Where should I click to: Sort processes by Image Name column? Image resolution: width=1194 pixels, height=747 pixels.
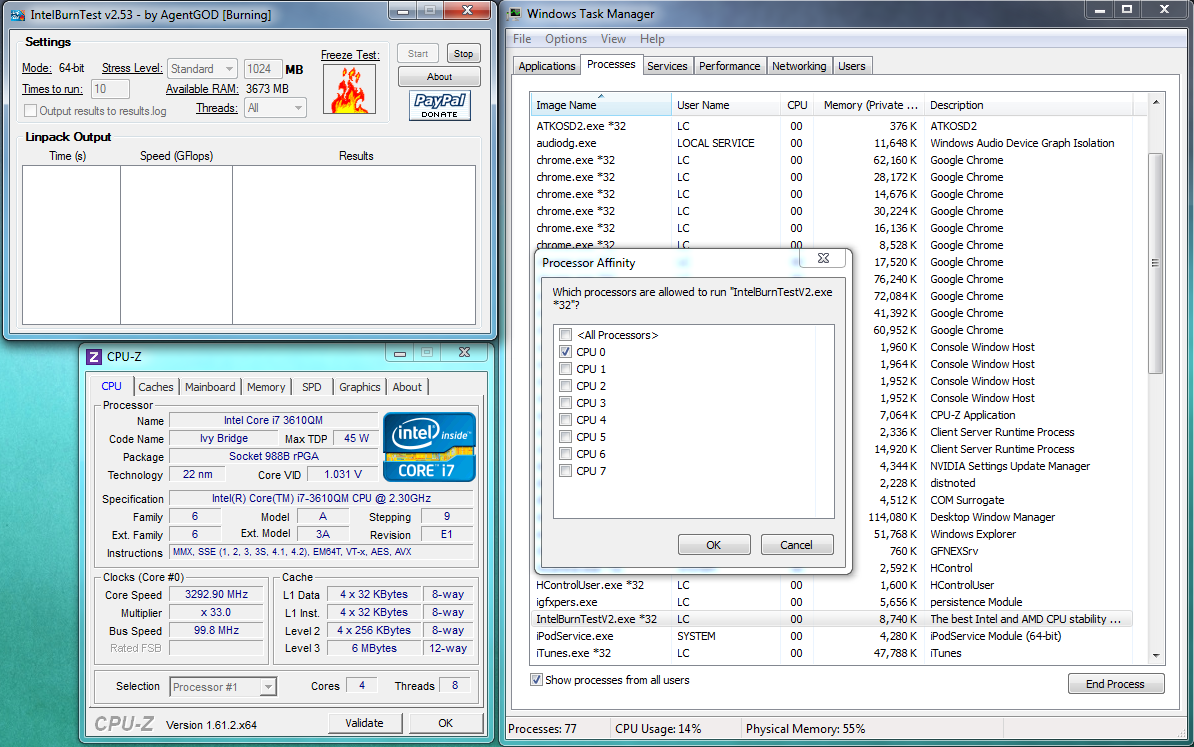(601, 105)
